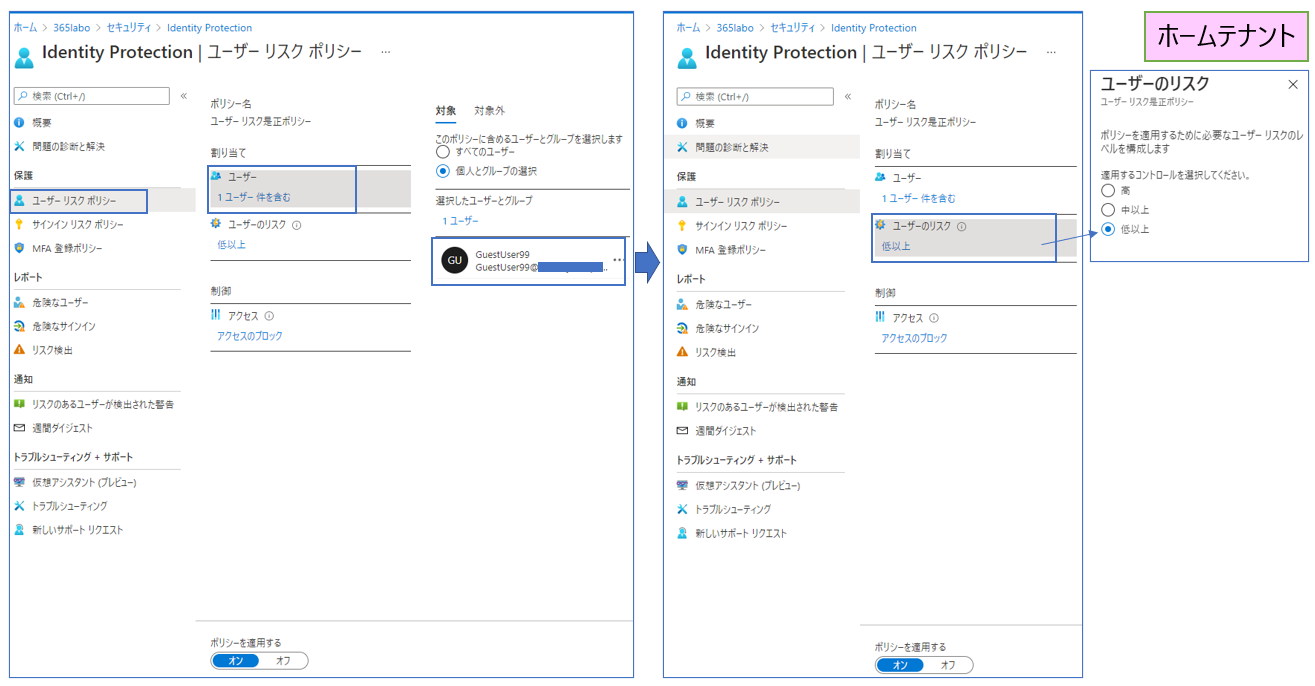Click search box in left window
This screenshot has width=1315, height=686.
92,96
